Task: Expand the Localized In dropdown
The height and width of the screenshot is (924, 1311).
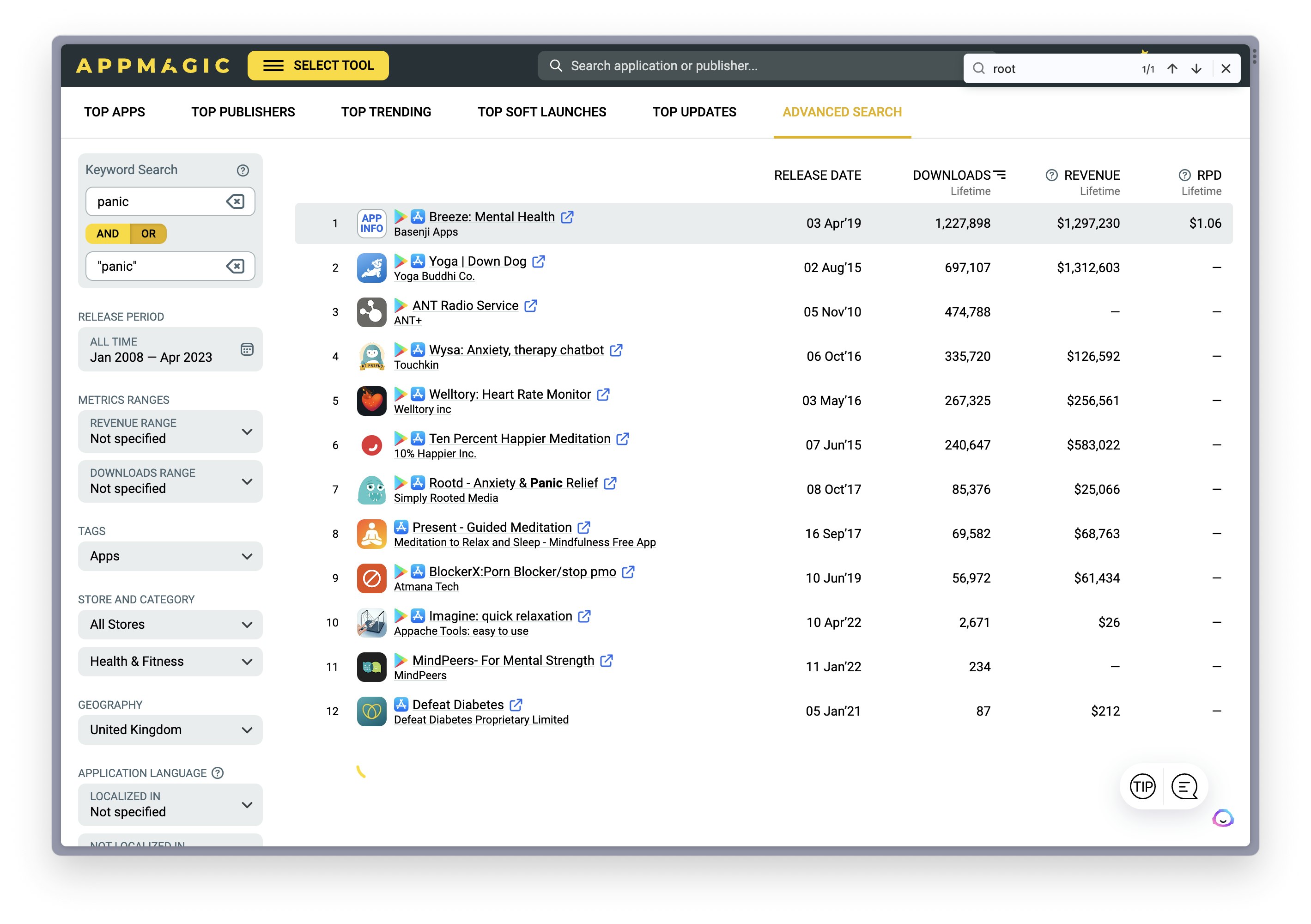Action: point(170,805)
